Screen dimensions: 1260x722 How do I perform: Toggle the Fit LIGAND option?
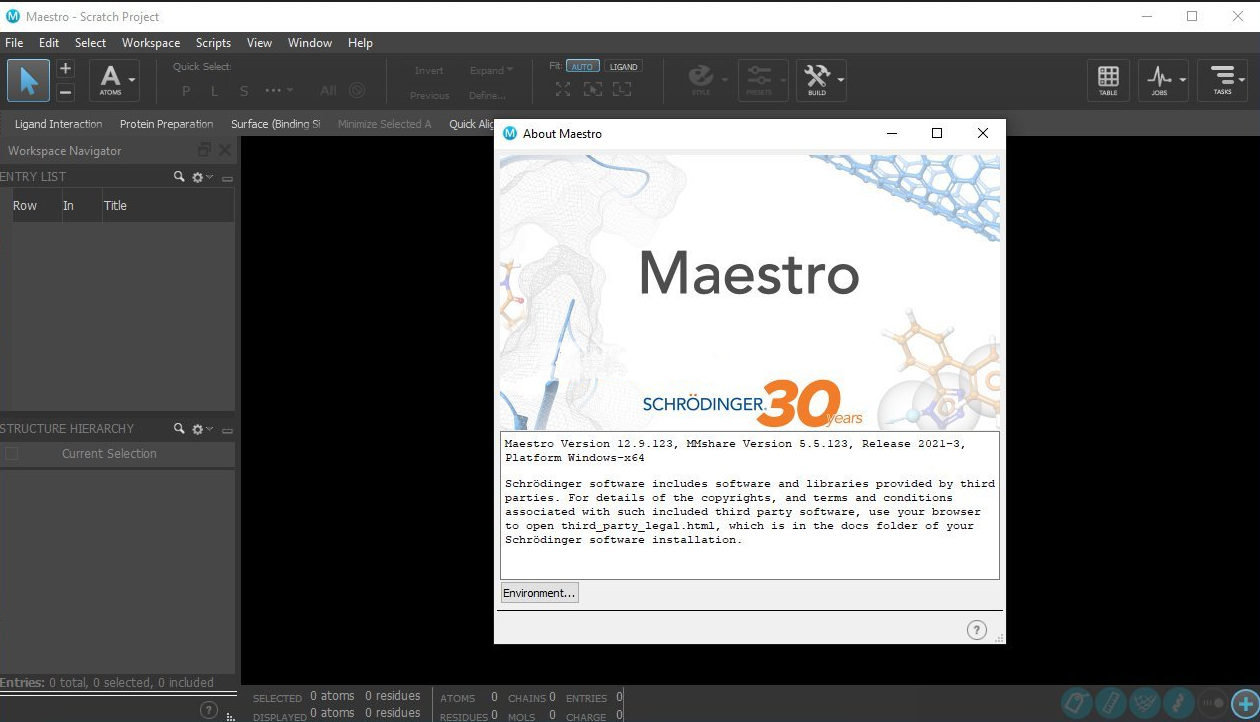(x=623, y=67)
